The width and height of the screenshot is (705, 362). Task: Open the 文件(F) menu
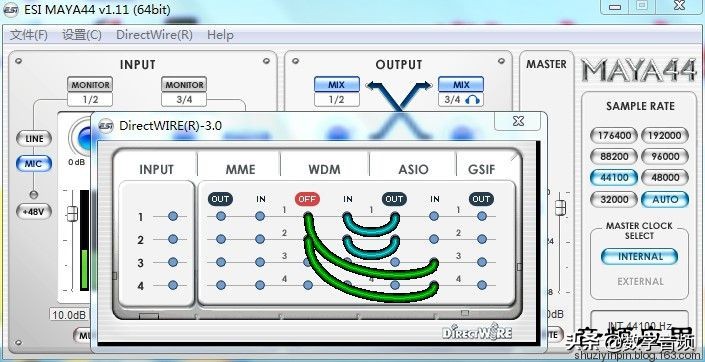coord(29,35)
